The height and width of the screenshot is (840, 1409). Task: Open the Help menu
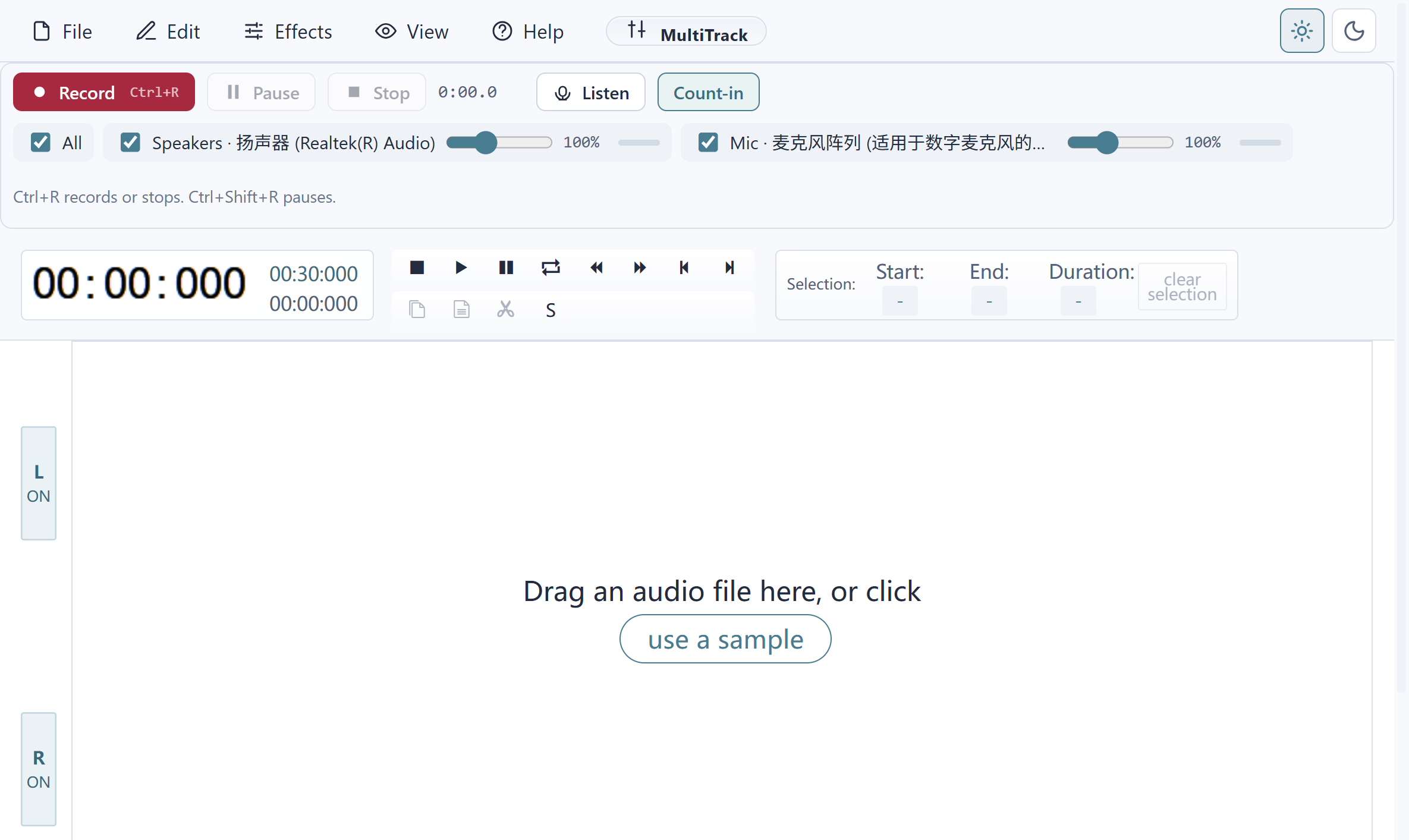pyautogui.click(x=528, y=32)
